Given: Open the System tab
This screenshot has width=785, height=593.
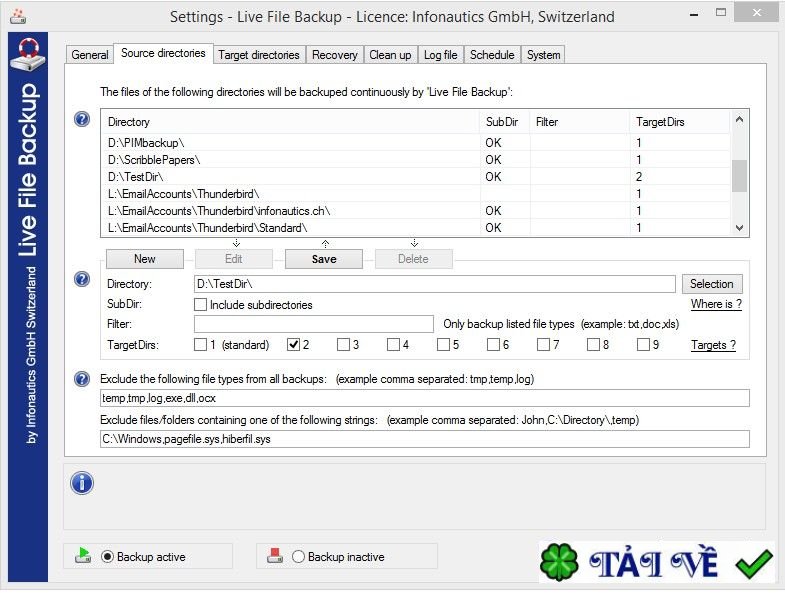Looking at the screenshot, I should 543,55.
